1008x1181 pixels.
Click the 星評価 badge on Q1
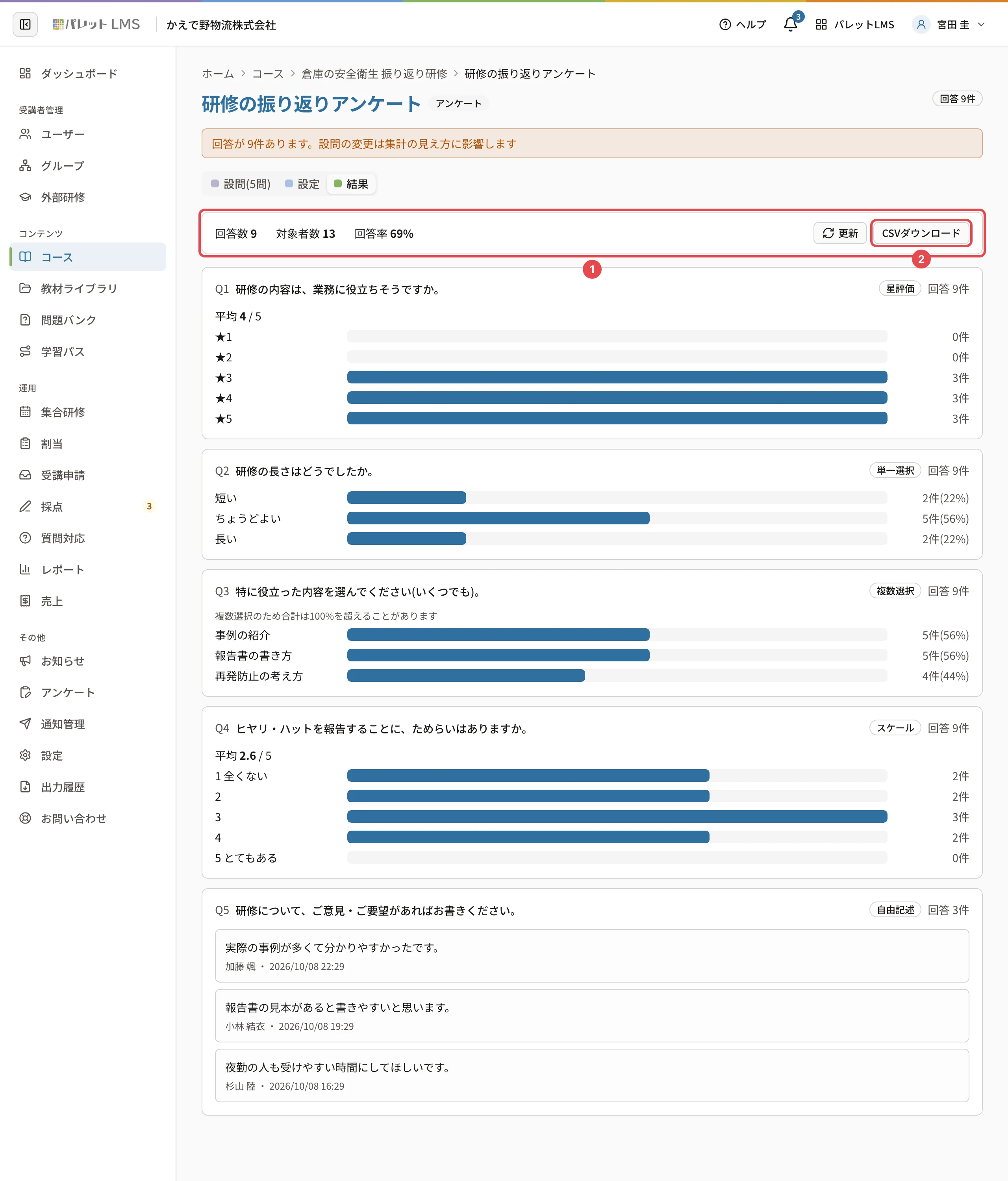(x=900, y=289)
